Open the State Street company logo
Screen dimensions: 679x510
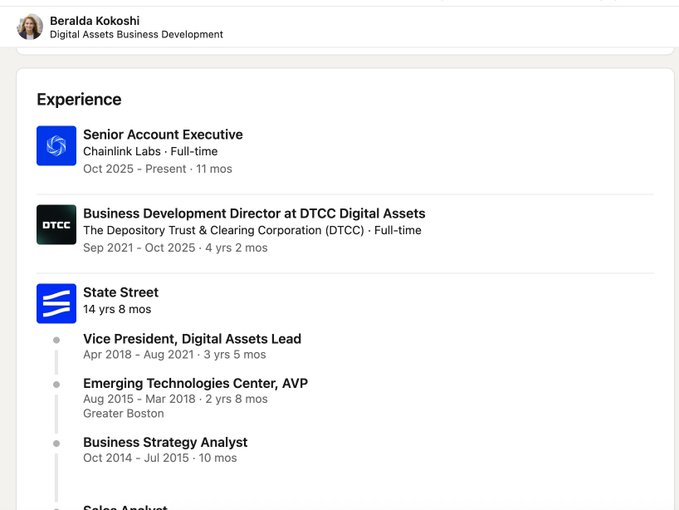tap(56, 303)
